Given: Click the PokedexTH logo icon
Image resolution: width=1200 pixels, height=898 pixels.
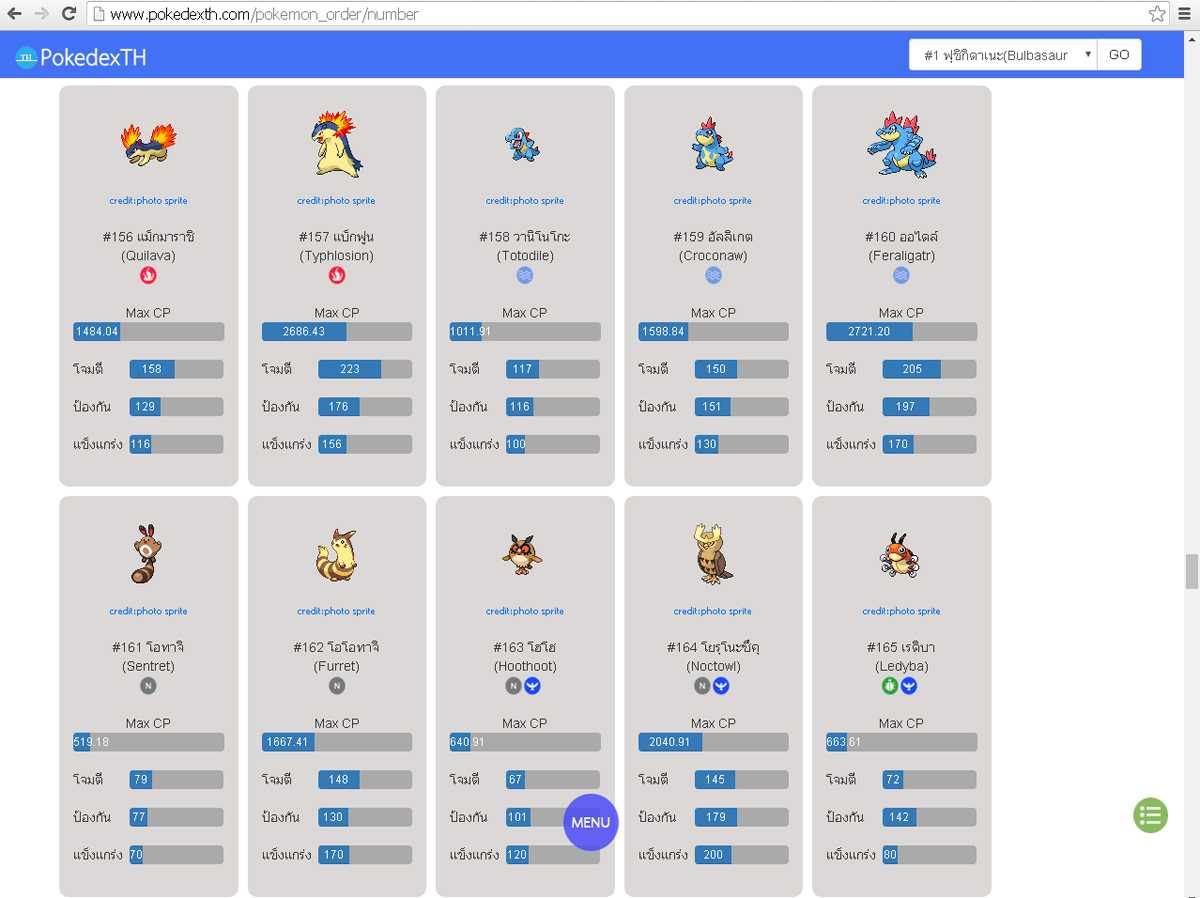Looking at the screenshot, I should coord(26,58).
